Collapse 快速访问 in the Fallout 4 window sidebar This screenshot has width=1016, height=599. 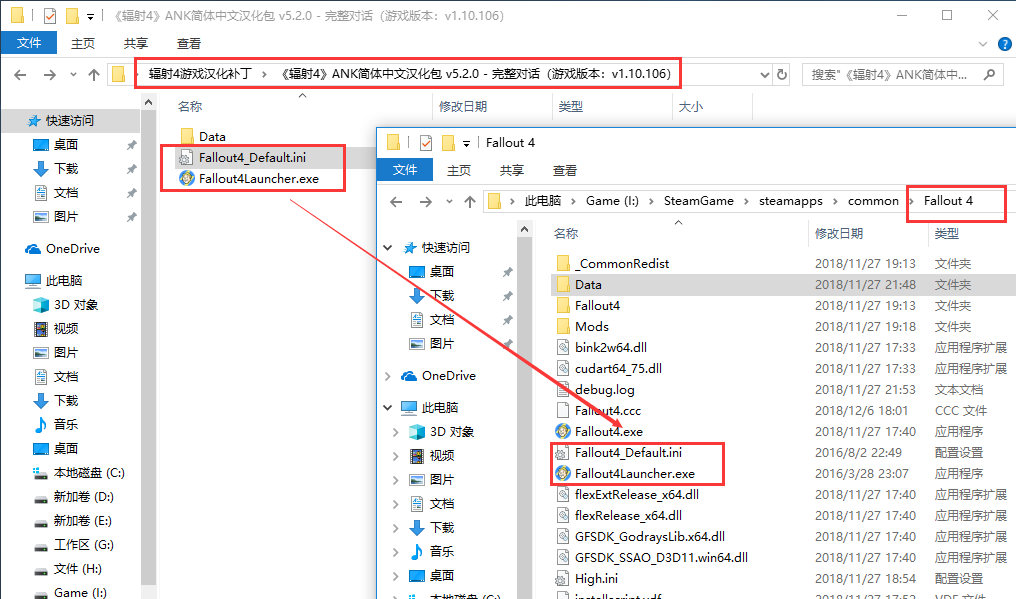coord(387,248)
